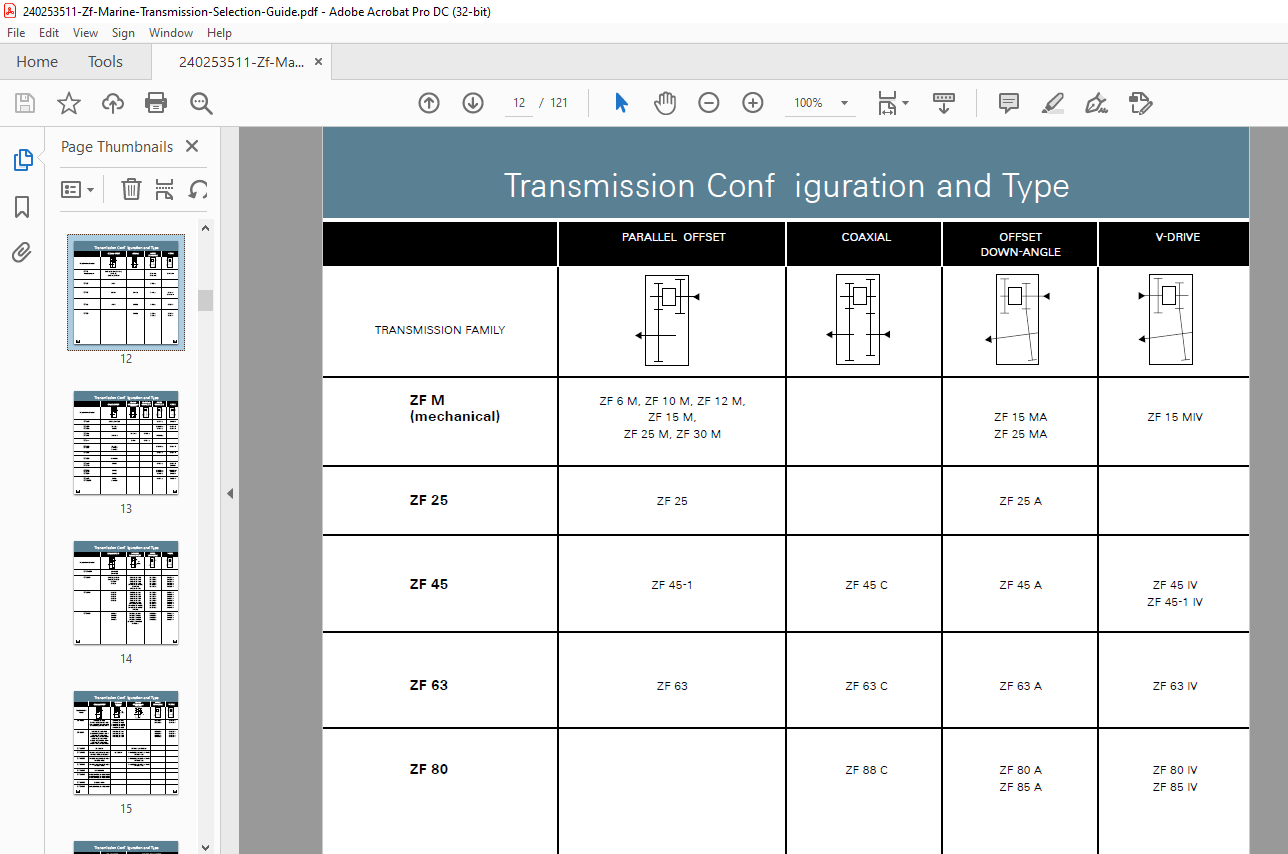The width and height of the screenshot is (1288, 854).
Task: Open the Help menu
Action: coord(219,33)
